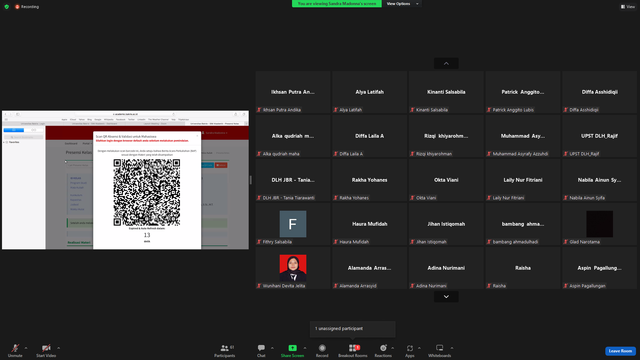Viewport: 640px width, 360px height.
Task: Click name label 'DLH JBR - Tania Tiarawanti'
Action: tap(289, 198)
